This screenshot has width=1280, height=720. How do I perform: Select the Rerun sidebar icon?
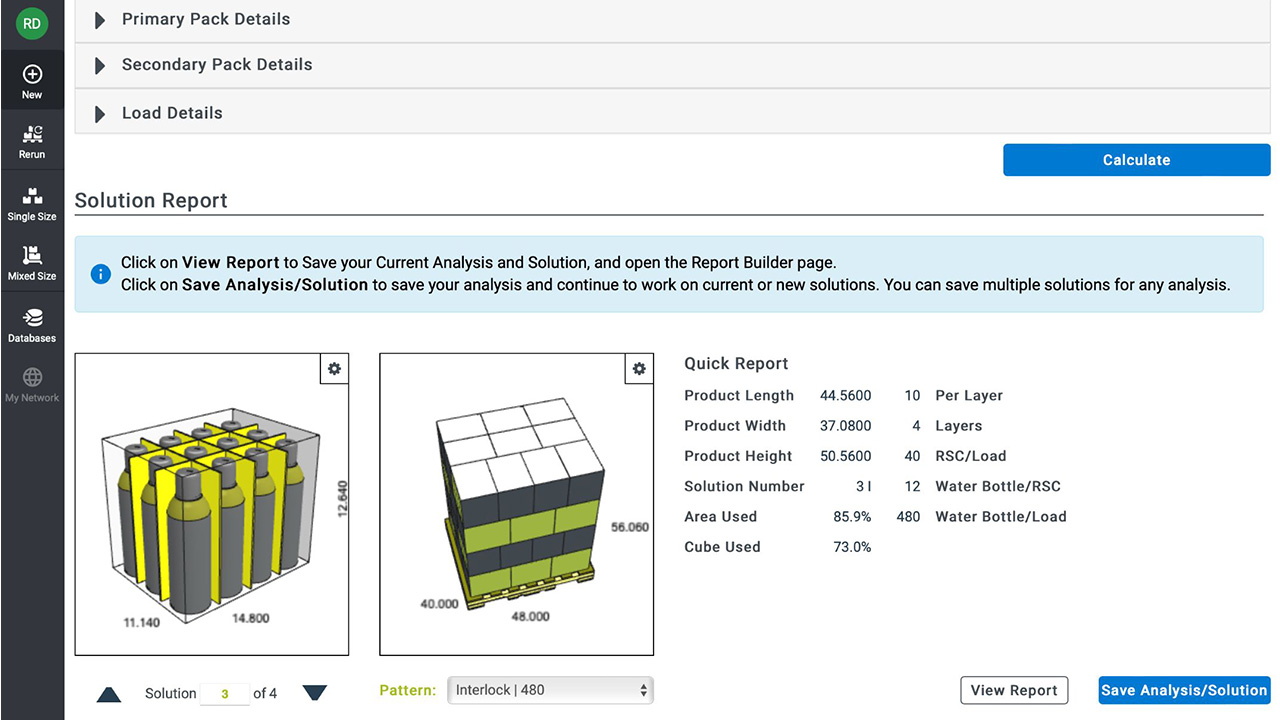click(32, 141)
